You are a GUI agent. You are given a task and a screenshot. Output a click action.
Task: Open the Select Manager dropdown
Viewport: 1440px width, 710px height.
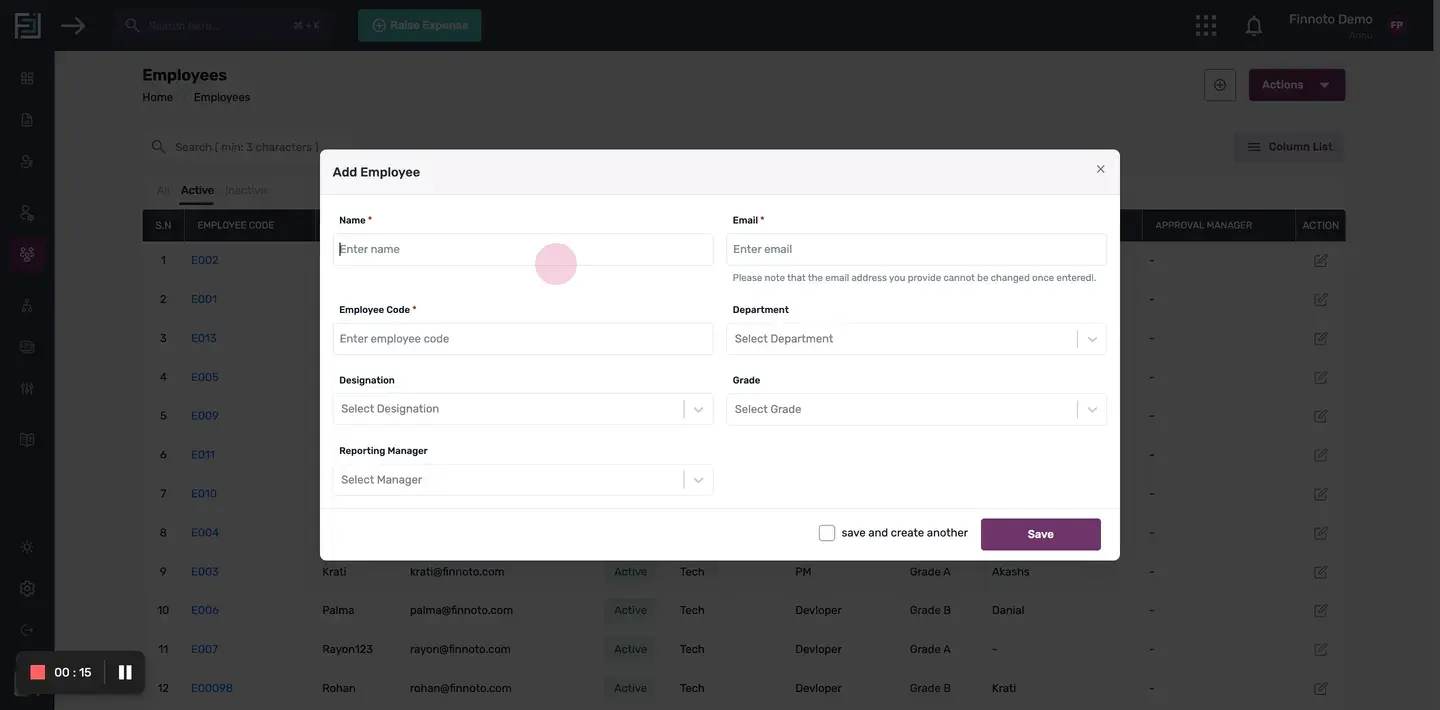(523, 480)
